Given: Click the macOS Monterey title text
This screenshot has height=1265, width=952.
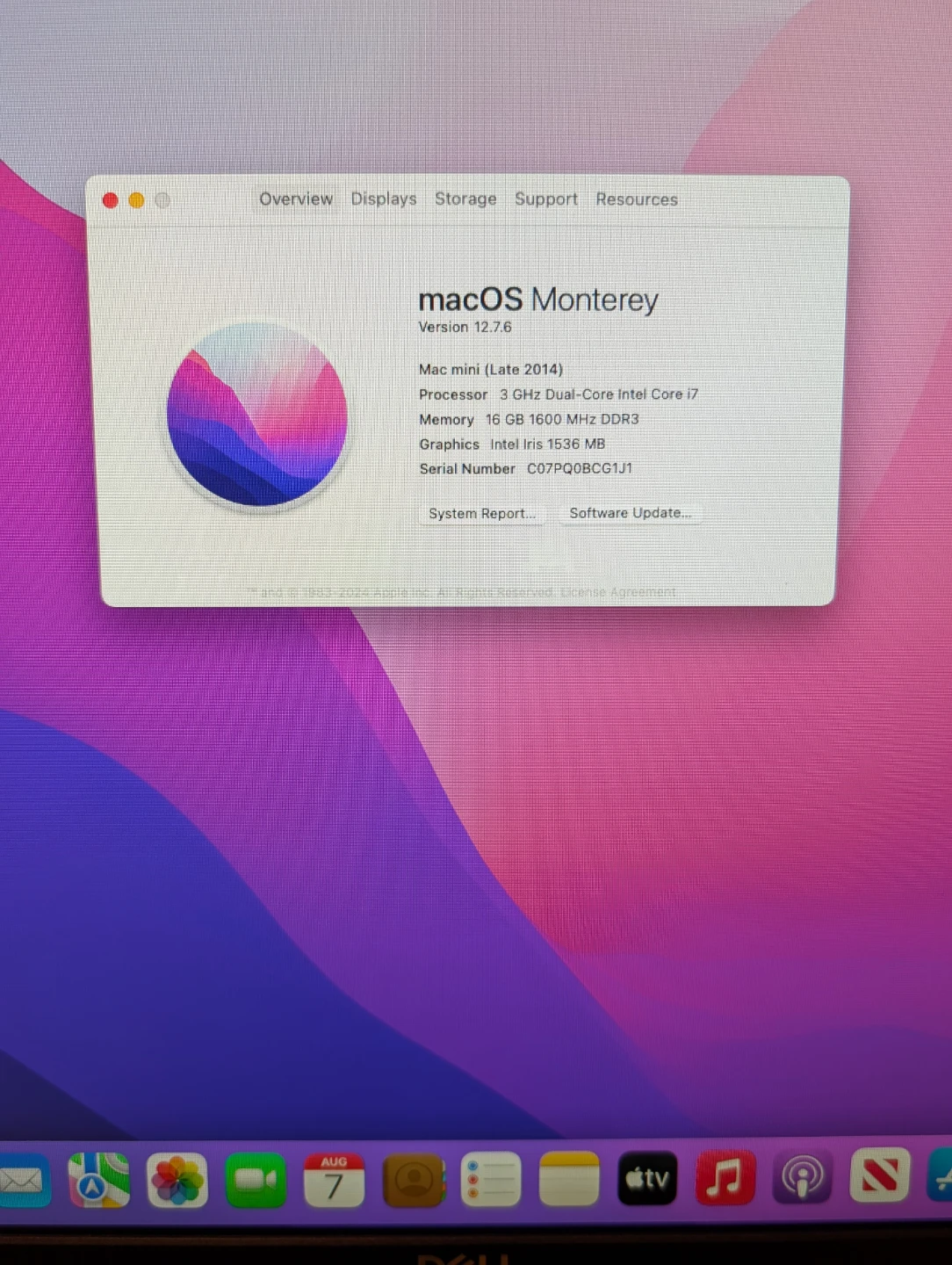Looking at the screenshot, I should coord(538,300).
